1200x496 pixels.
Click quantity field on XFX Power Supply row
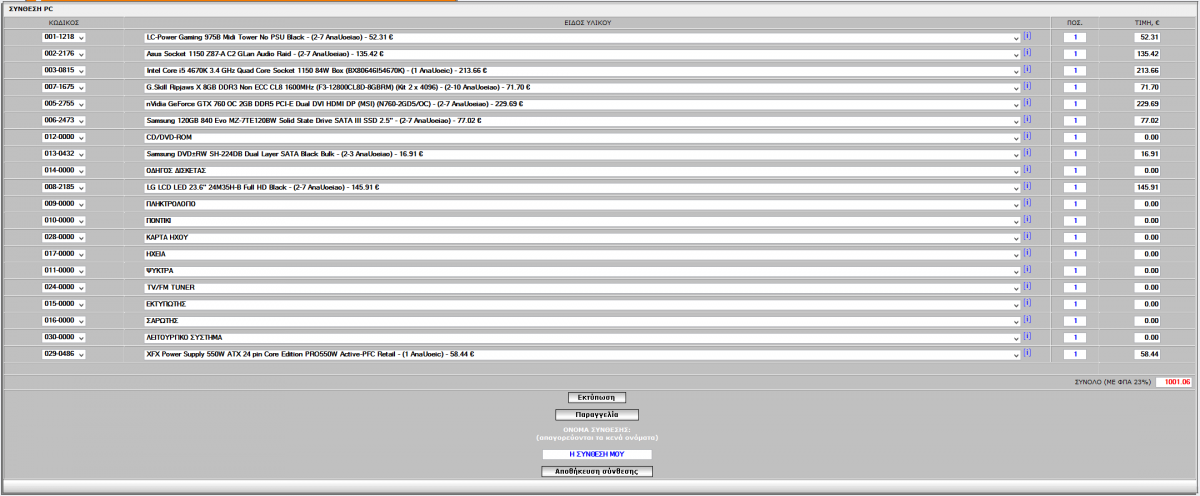[1075, 354]
